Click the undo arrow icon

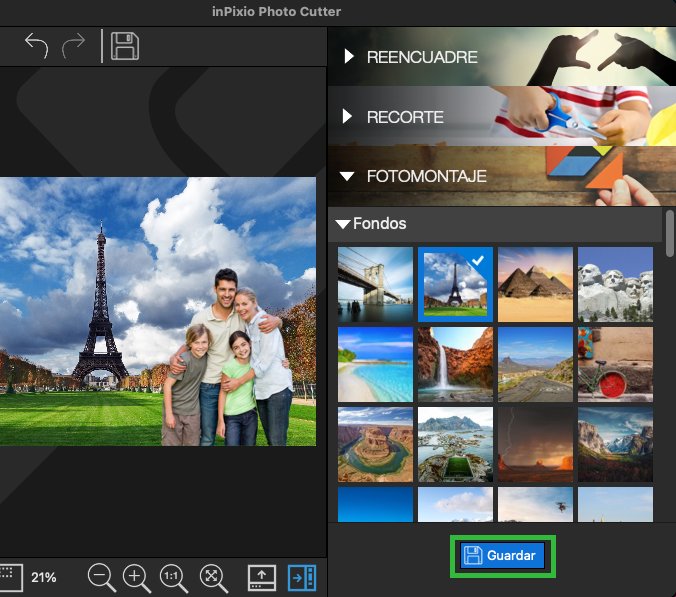[36, 46]
